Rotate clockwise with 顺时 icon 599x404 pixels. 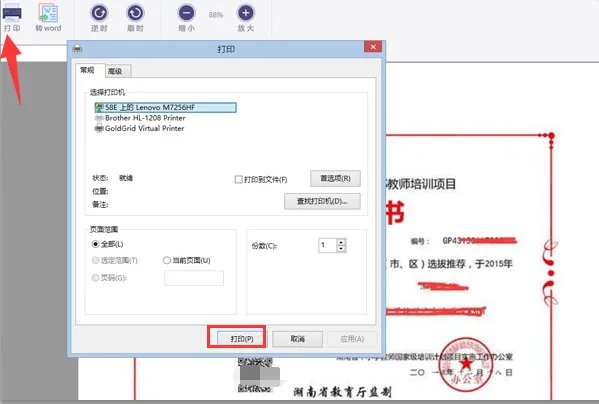point(135,13)
